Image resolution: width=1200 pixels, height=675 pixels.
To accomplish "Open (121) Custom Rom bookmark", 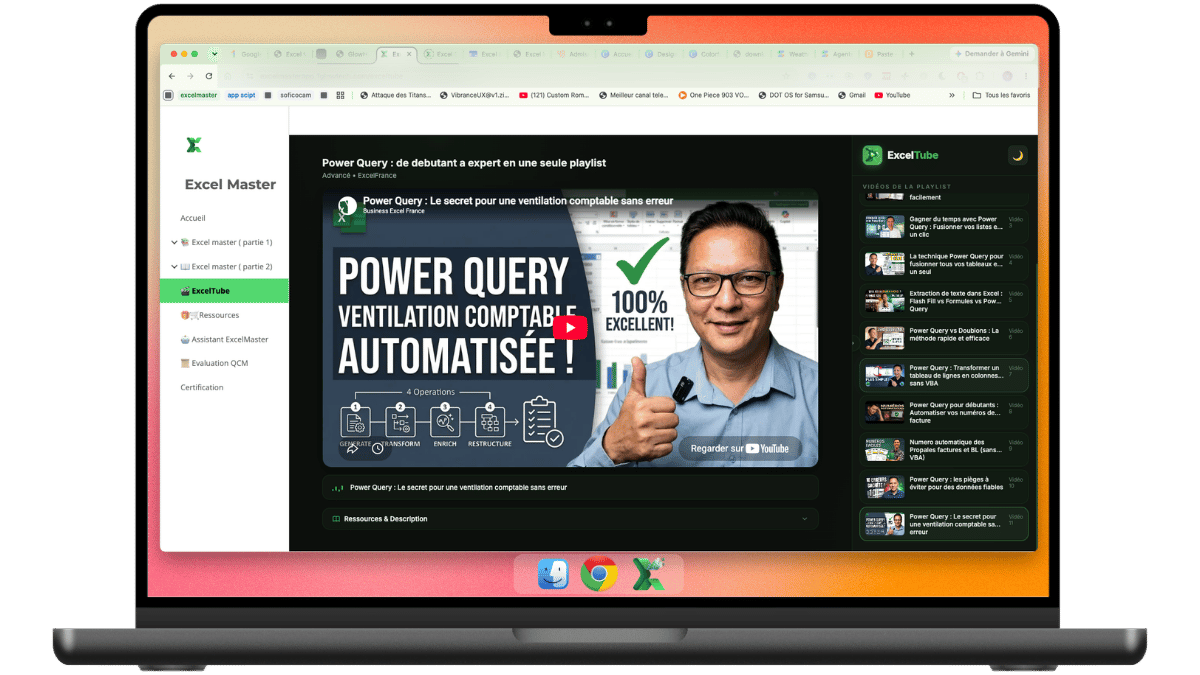I will [554, 95].
